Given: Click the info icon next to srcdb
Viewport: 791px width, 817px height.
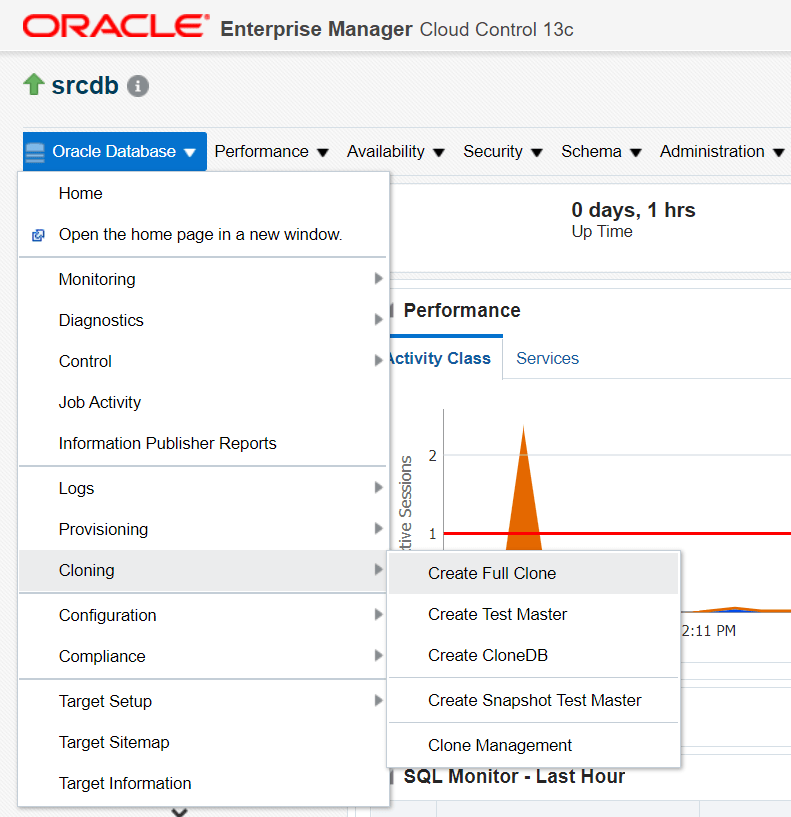Looking at the screenshot, I should pos(138,86).
